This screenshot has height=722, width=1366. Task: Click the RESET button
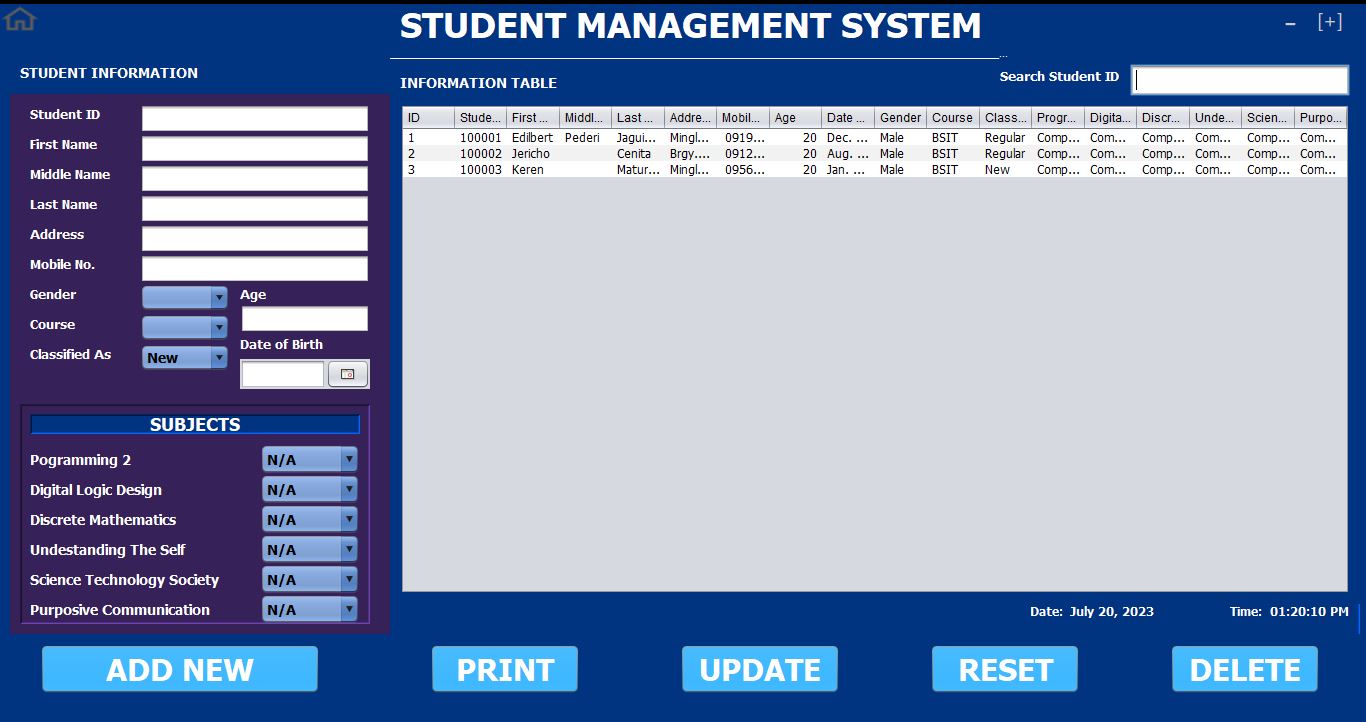pyautogui.click(x=1005, y=669)
